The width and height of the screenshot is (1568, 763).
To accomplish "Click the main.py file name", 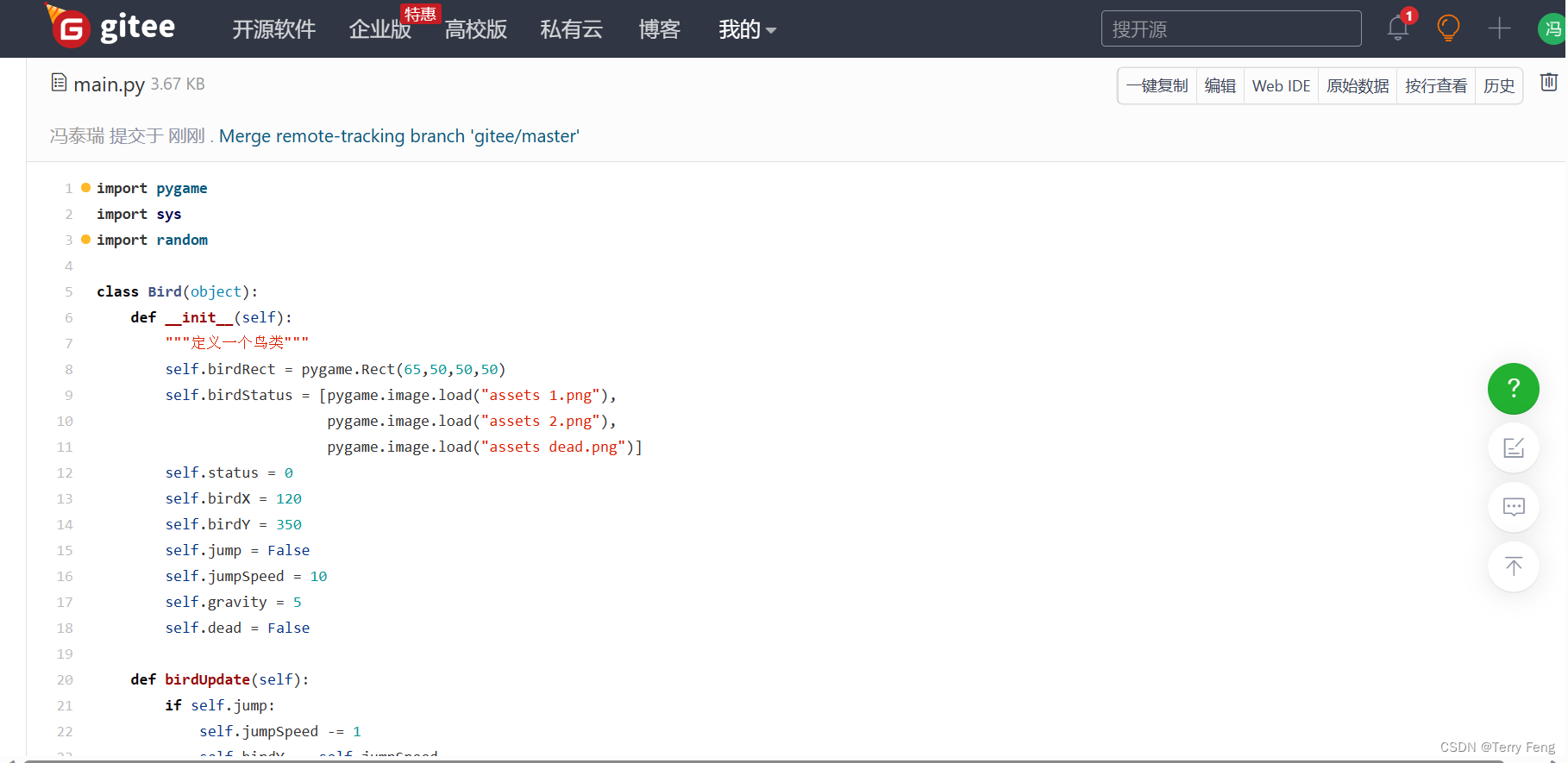I will [109, 84].
